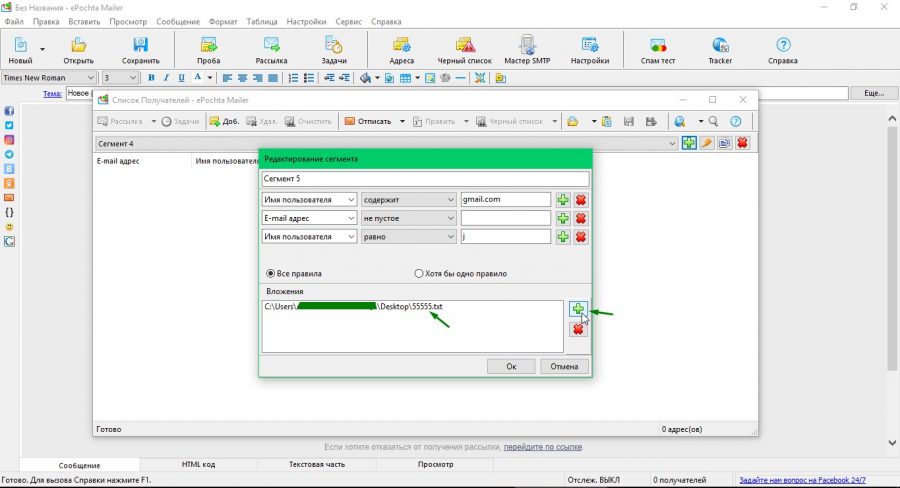Remove attachment with red X under Вложения

[577, 330]
